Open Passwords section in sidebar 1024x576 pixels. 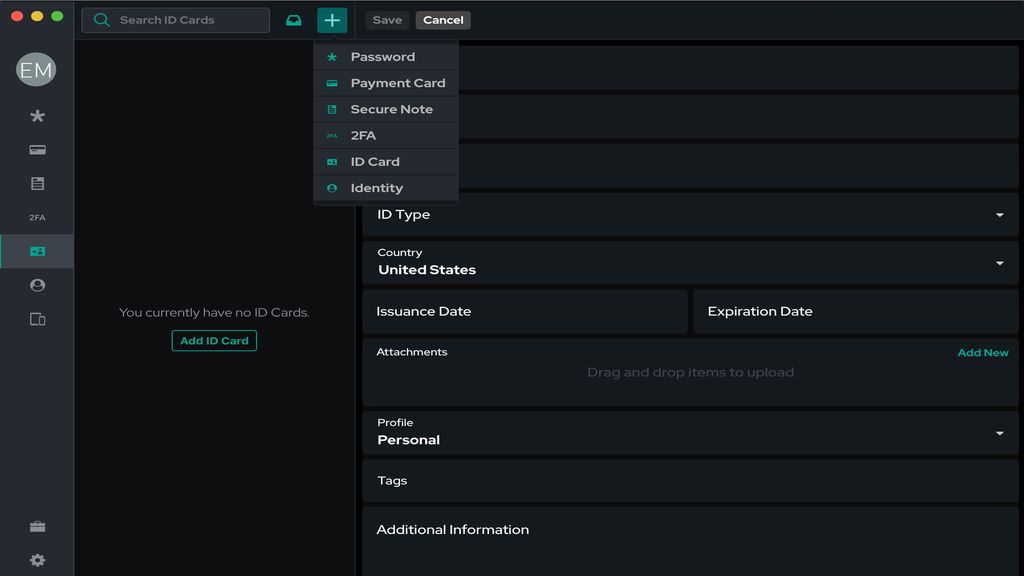pyautogui.click(x=37, y=117)
